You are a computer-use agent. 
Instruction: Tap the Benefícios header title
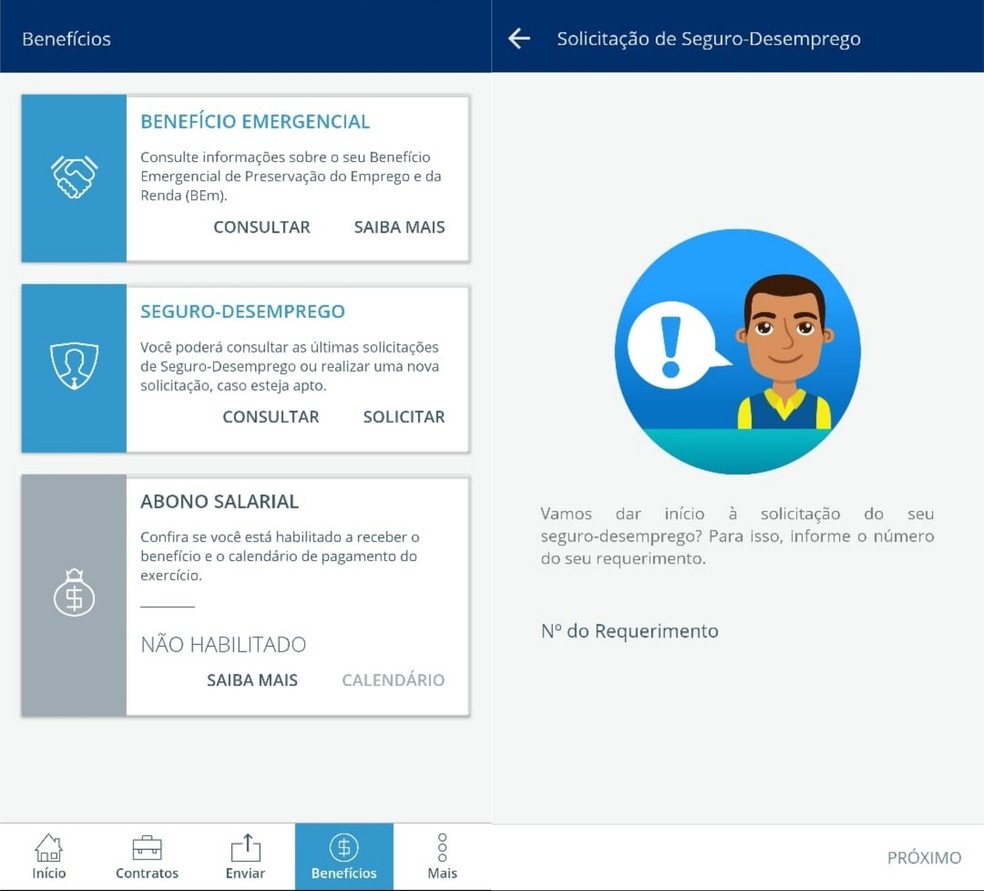tap(67, 39)
